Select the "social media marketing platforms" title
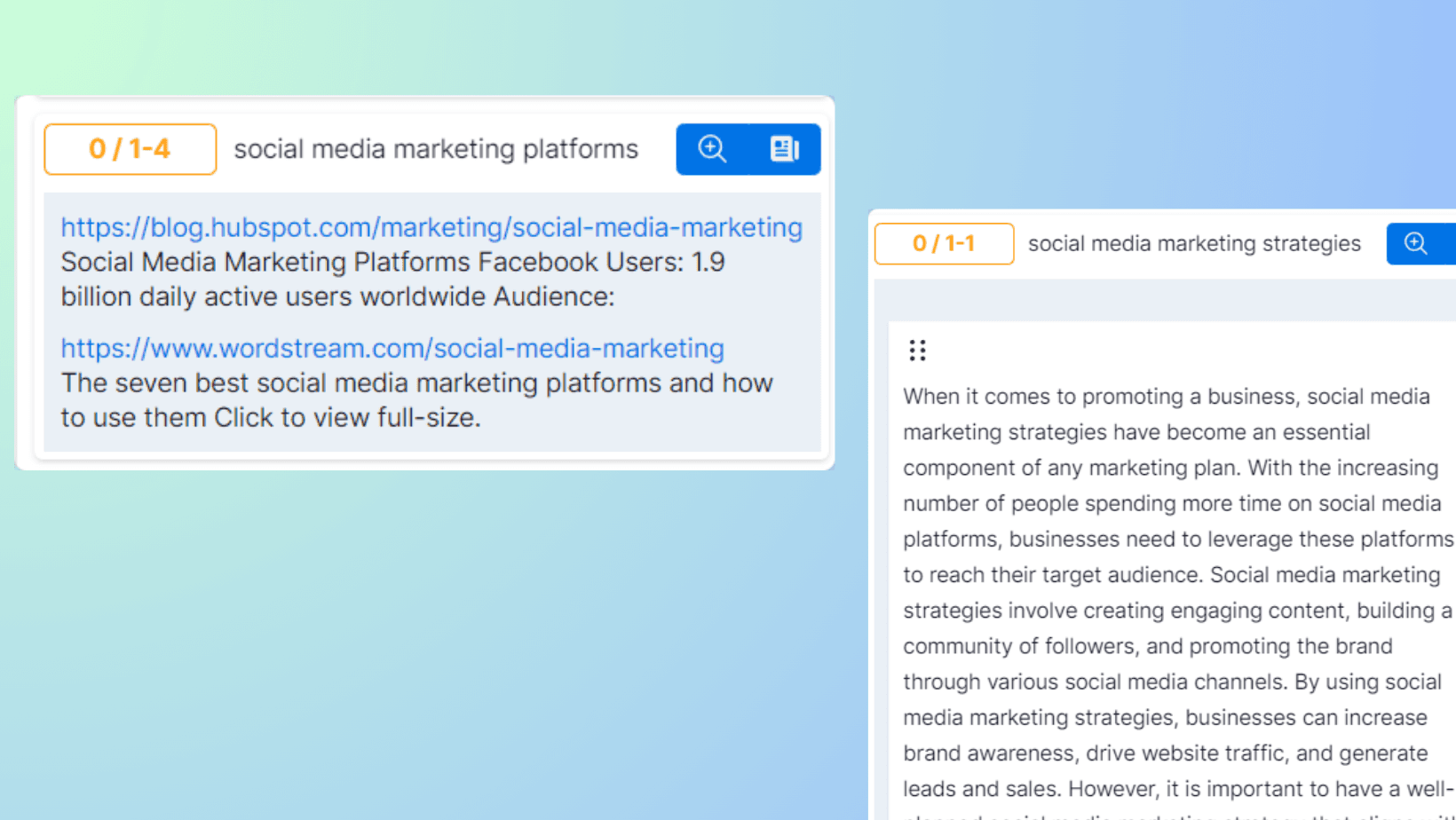The height and width of the screenshot is (820, 1456). click(x=436, y=149)
